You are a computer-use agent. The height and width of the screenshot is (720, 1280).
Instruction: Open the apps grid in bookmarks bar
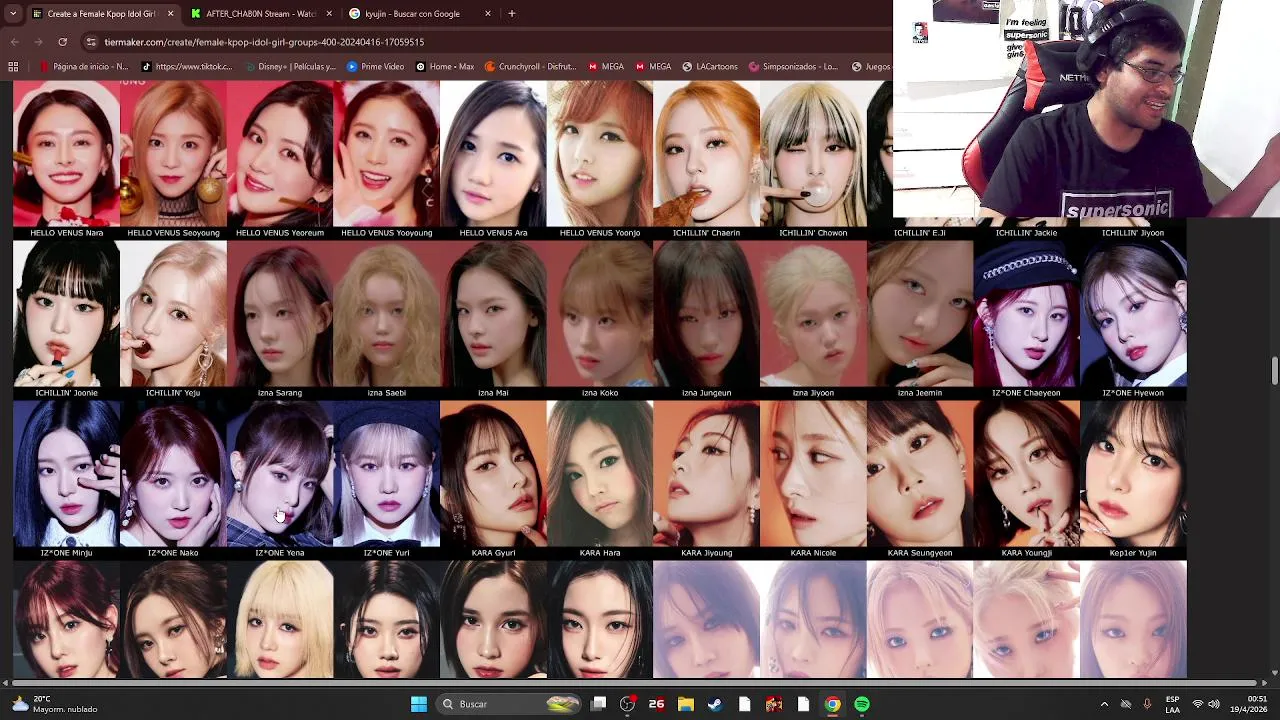13,67
